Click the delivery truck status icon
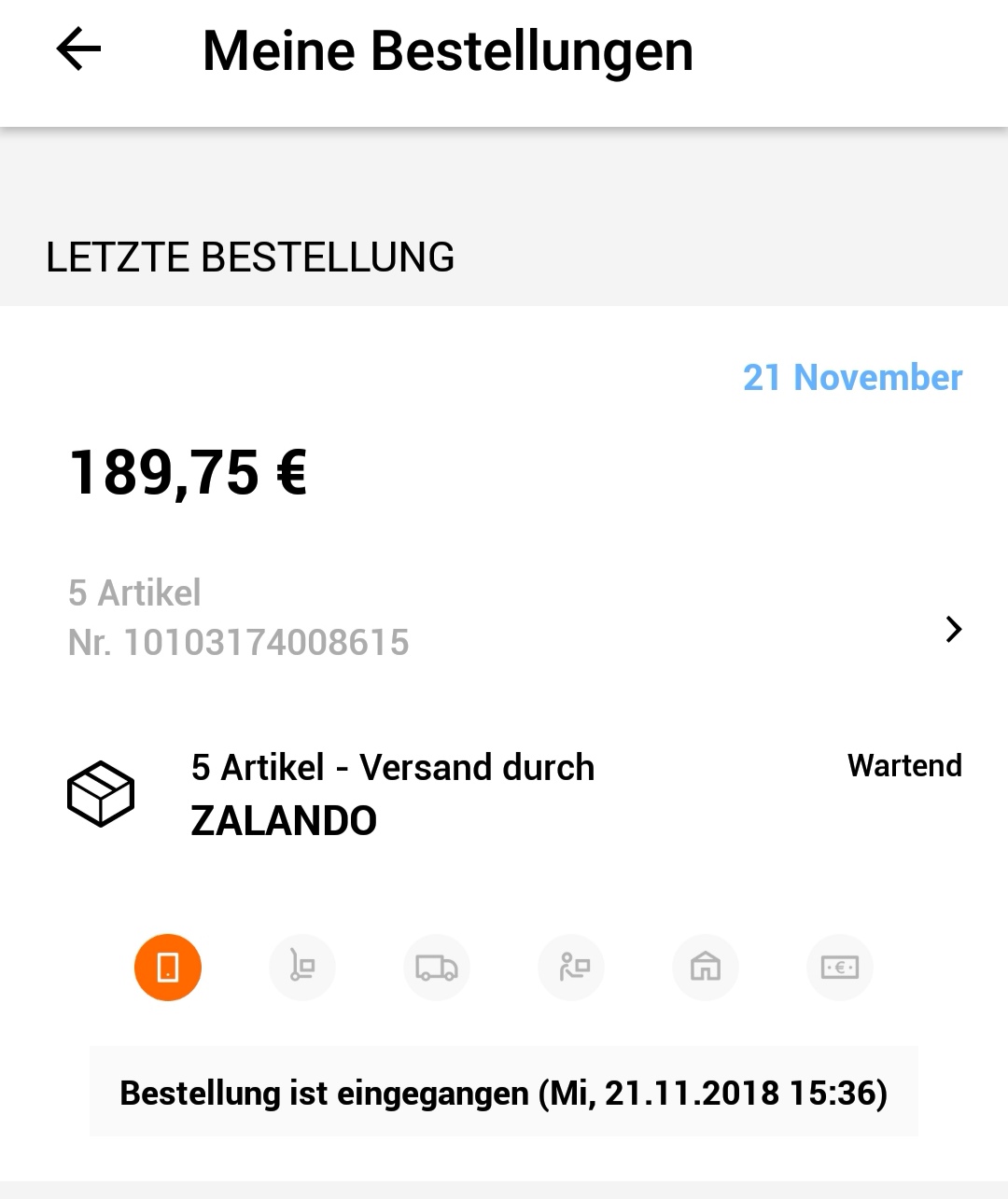 [x=436, y=968]
